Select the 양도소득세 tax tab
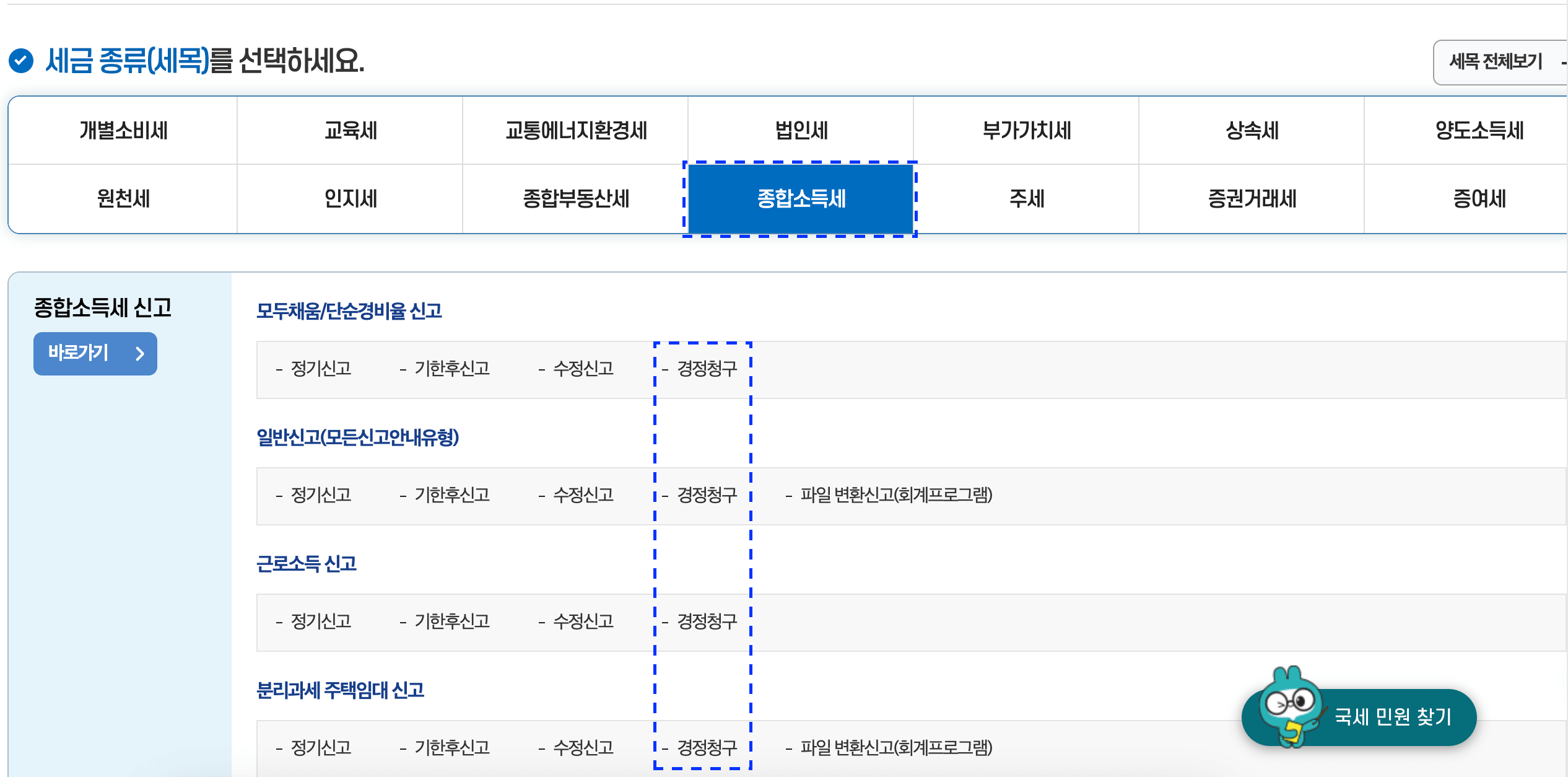Viewport: 1568px width, 777px height. [x=1478, y=131]
